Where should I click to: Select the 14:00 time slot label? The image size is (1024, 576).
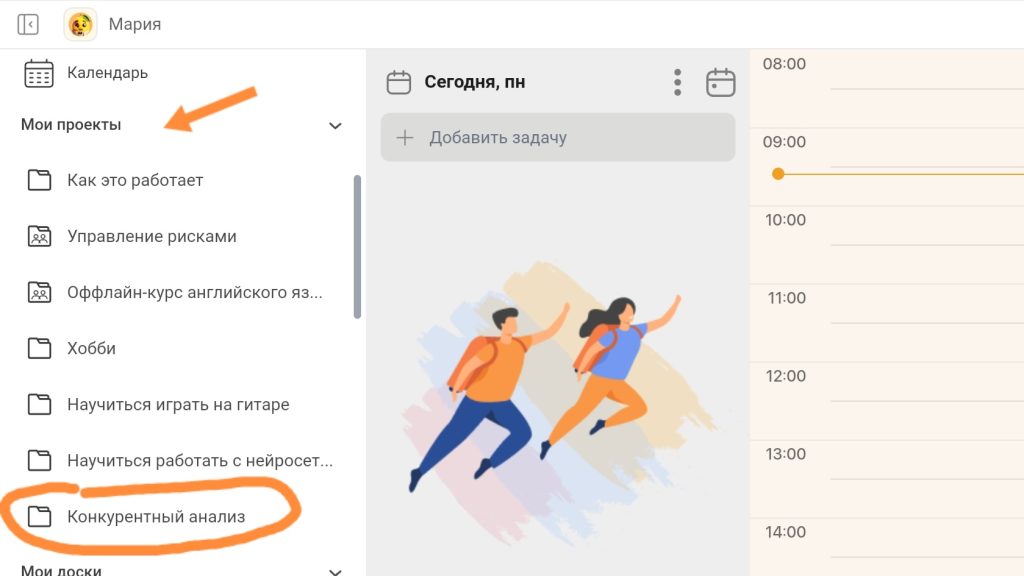(x=786, y=532)
